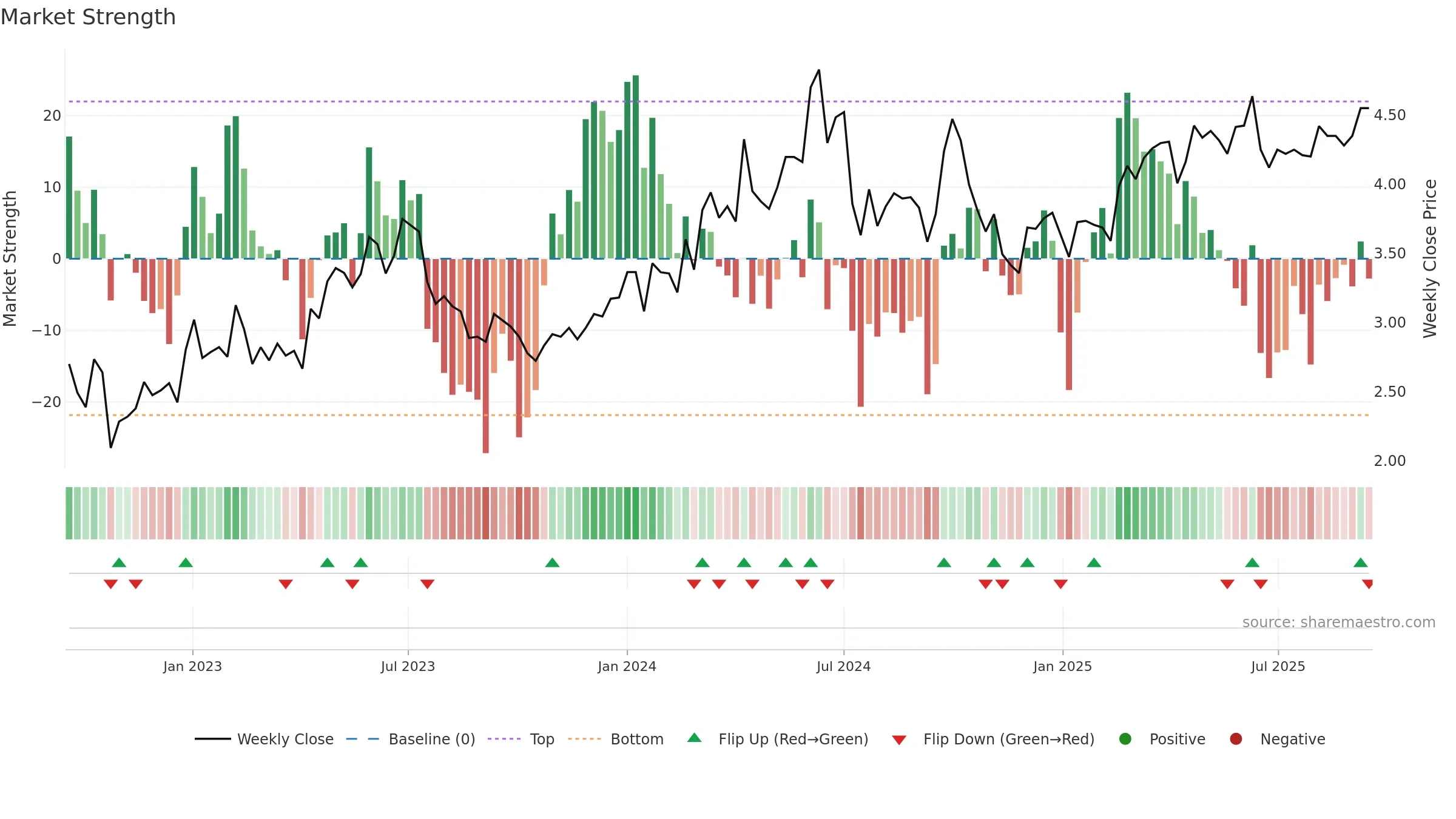
Task: Click the 4.50 tick on the right axis
Action: pos(1390,115)
